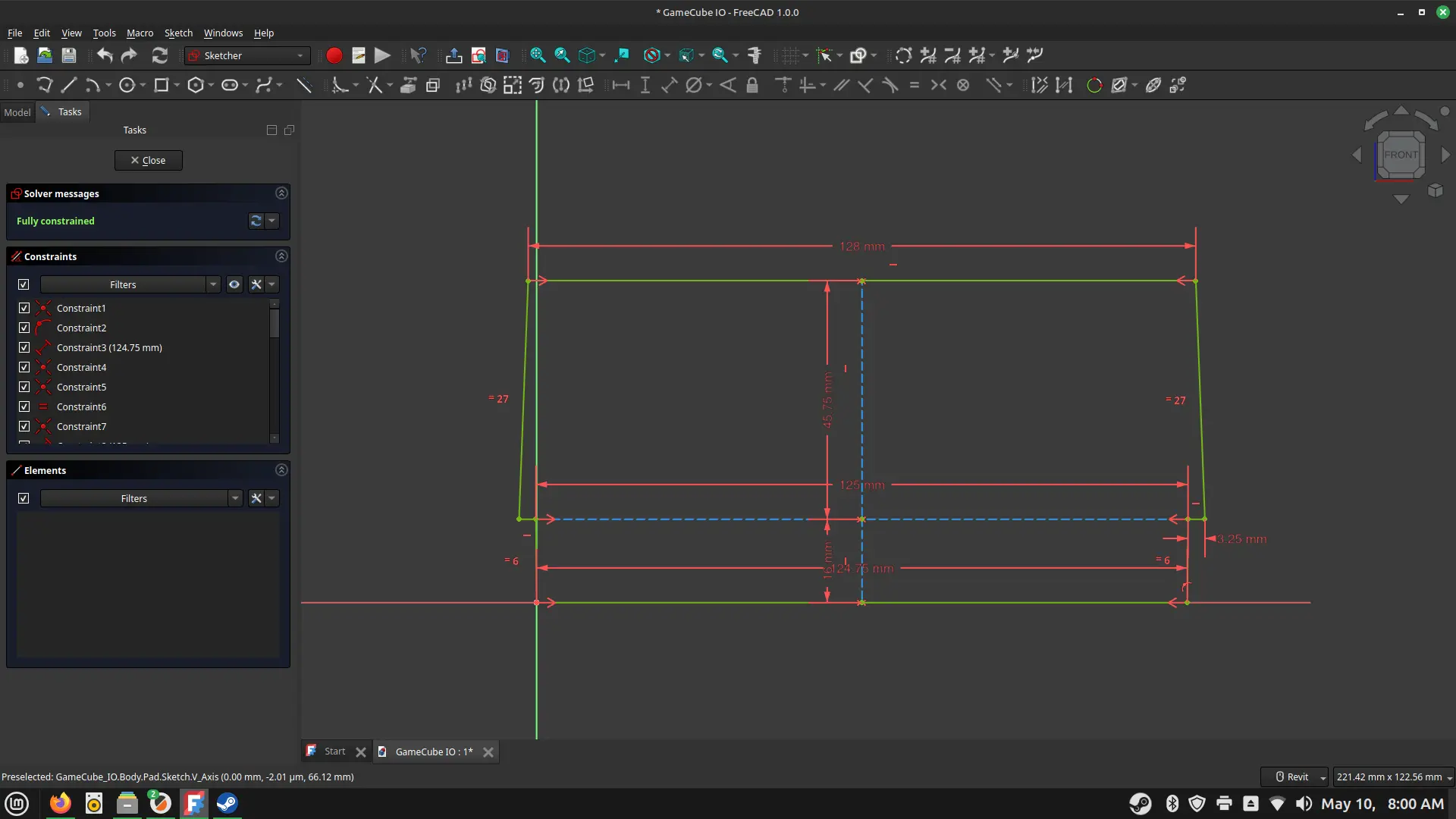Collapse the Elements panel

point(281,470)
